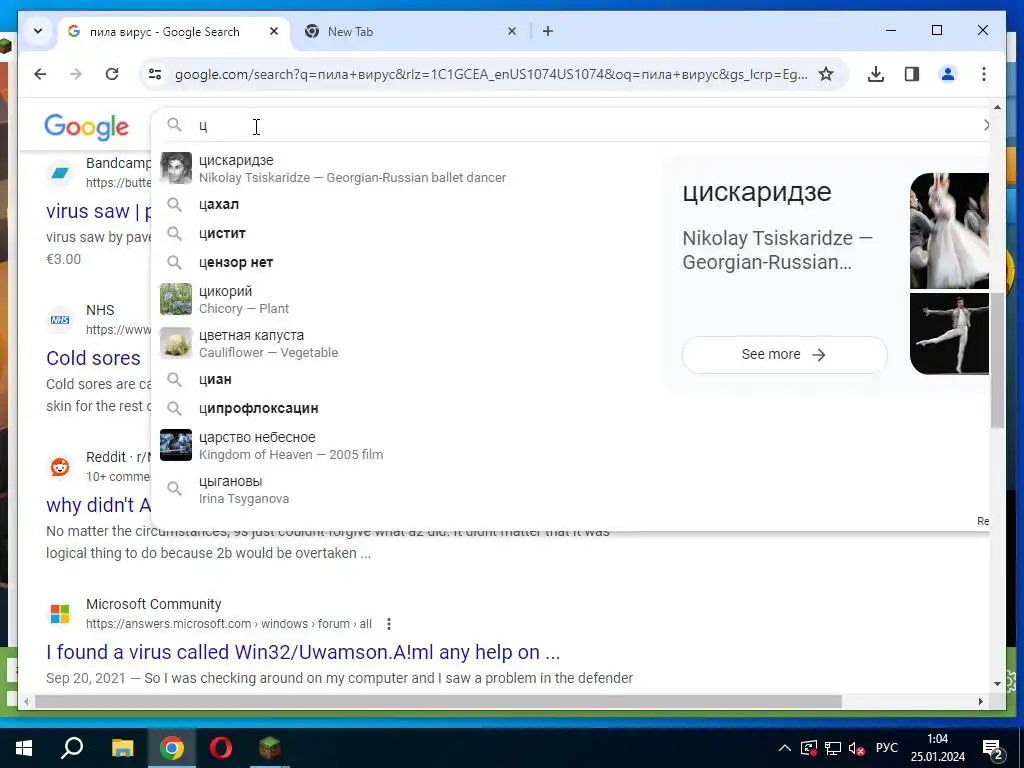Open the Chrome profile avatar

(948, 74)
